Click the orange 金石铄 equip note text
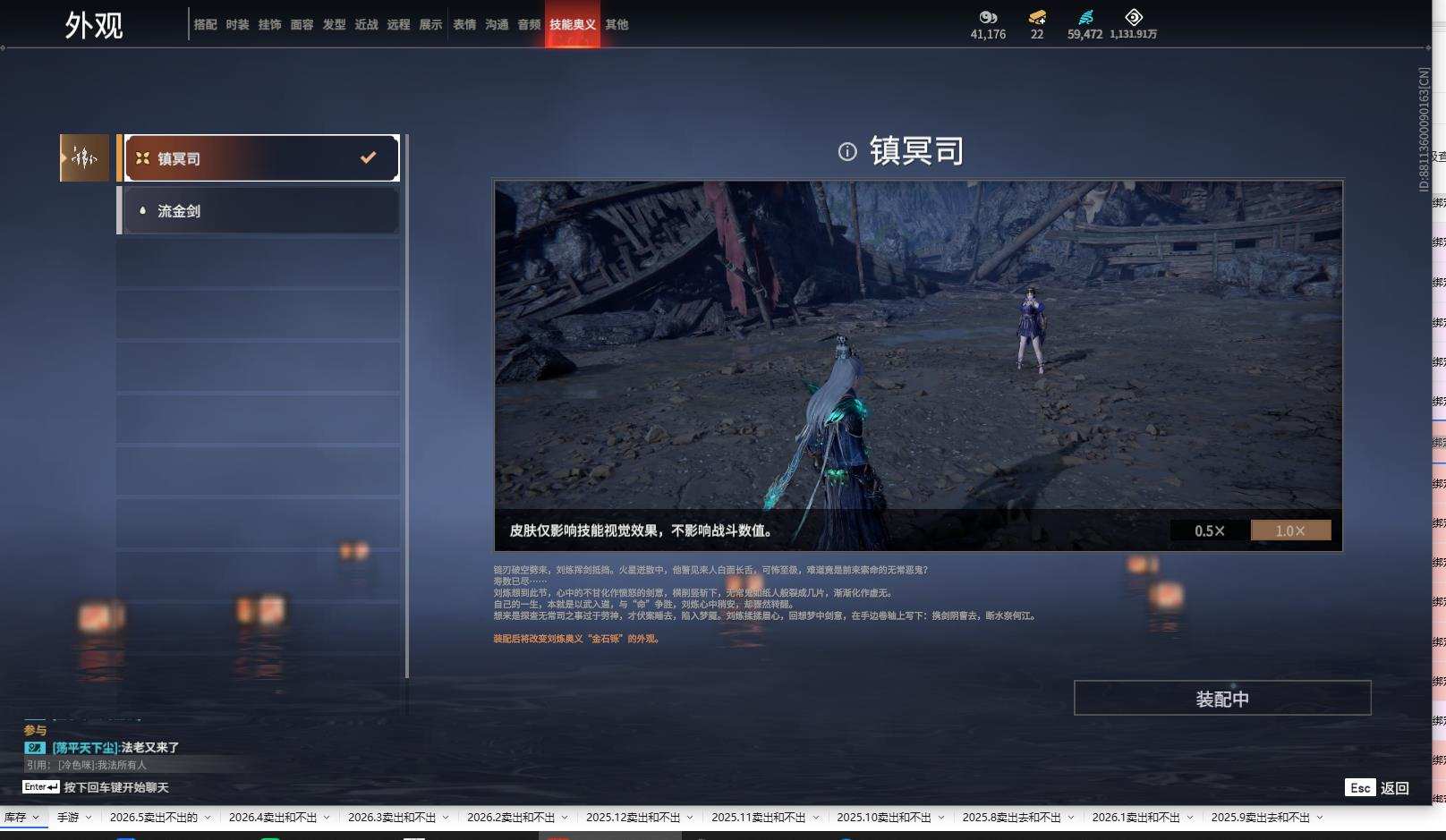Viewport: 1446px width, 840px height. [577, 639]
